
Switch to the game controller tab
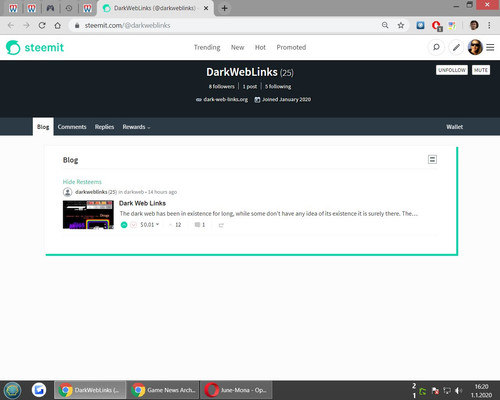pos(50,8)
